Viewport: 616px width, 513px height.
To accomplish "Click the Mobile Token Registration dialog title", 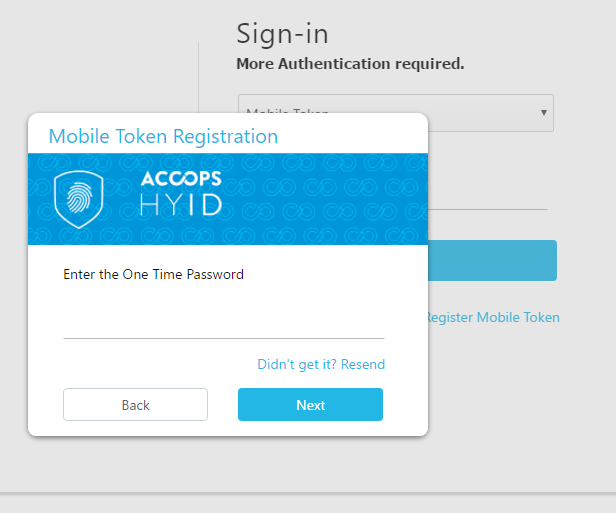I will 163,136.
